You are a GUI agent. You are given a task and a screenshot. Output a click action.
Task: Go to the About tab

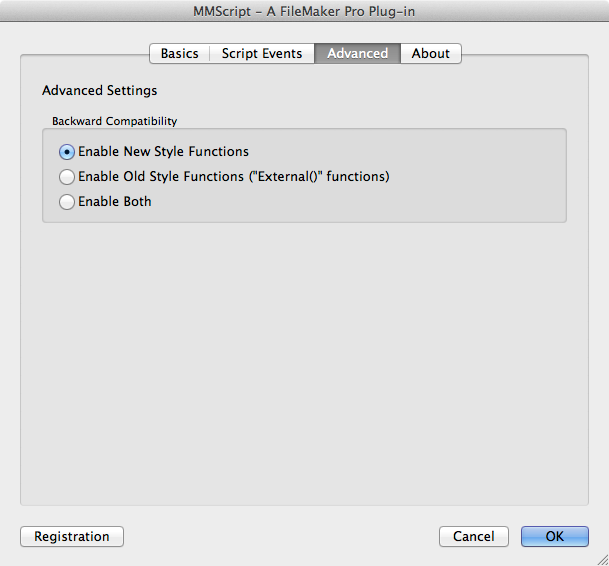[431, 54]
